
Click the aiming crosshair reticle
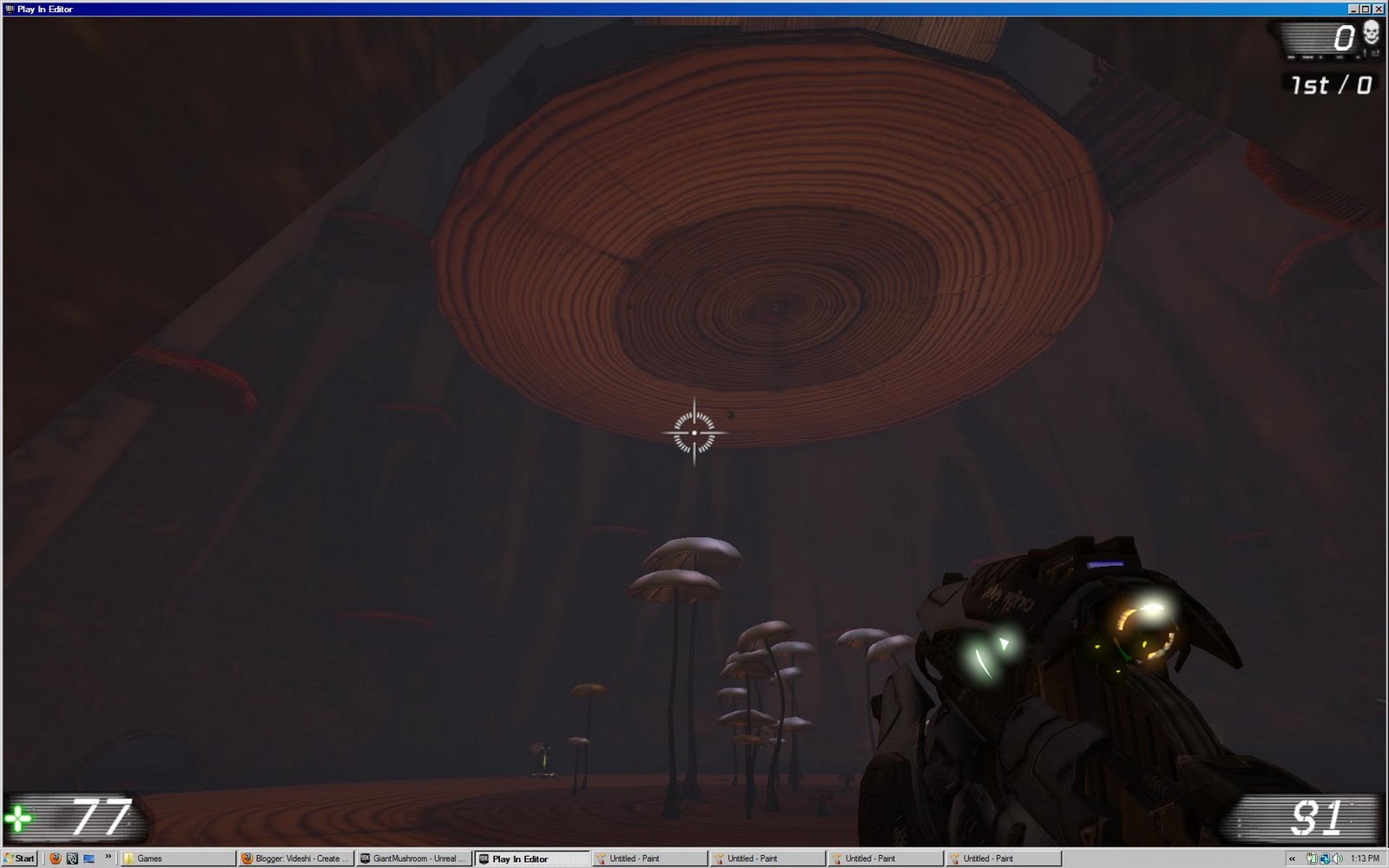(x=694, y=431)
